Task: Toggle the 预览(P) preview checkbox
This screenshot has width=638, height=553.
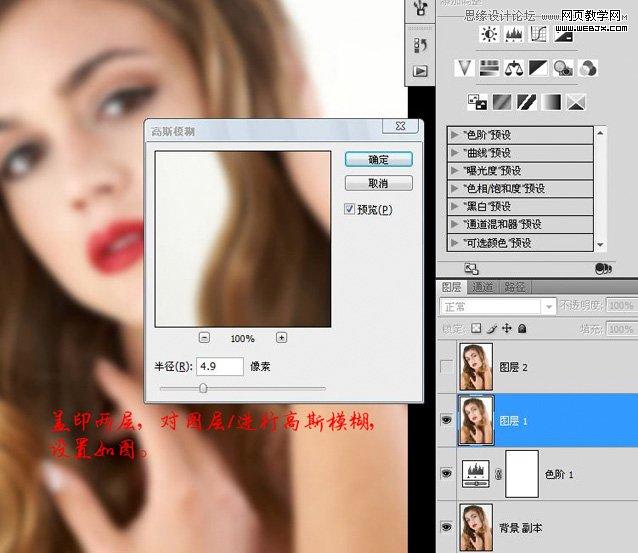Action: pyautogui.click(x=350, y=209)
